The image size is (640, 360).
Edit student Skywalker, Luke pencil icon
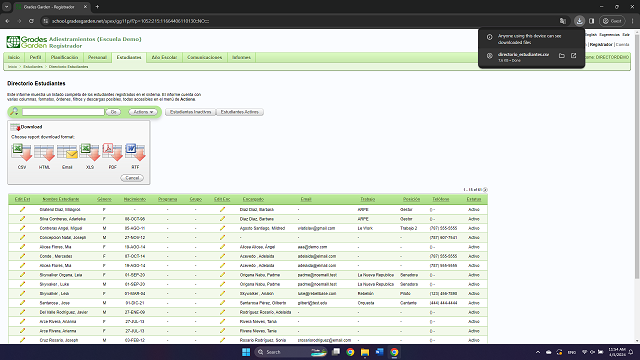22,284
